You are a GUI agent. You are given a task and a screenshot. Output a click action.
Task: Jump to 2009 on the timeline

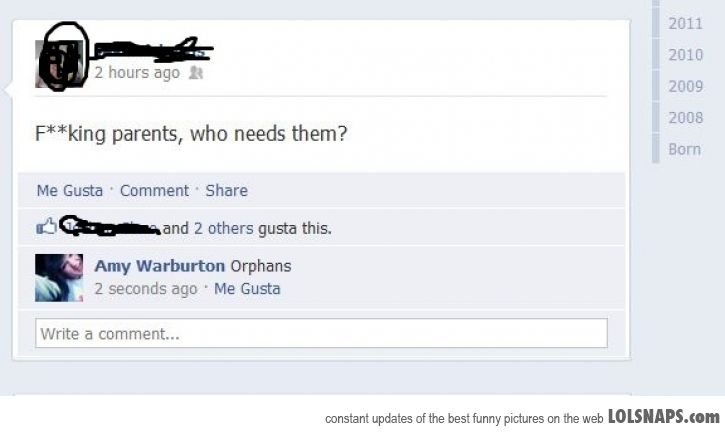(685, 86)
